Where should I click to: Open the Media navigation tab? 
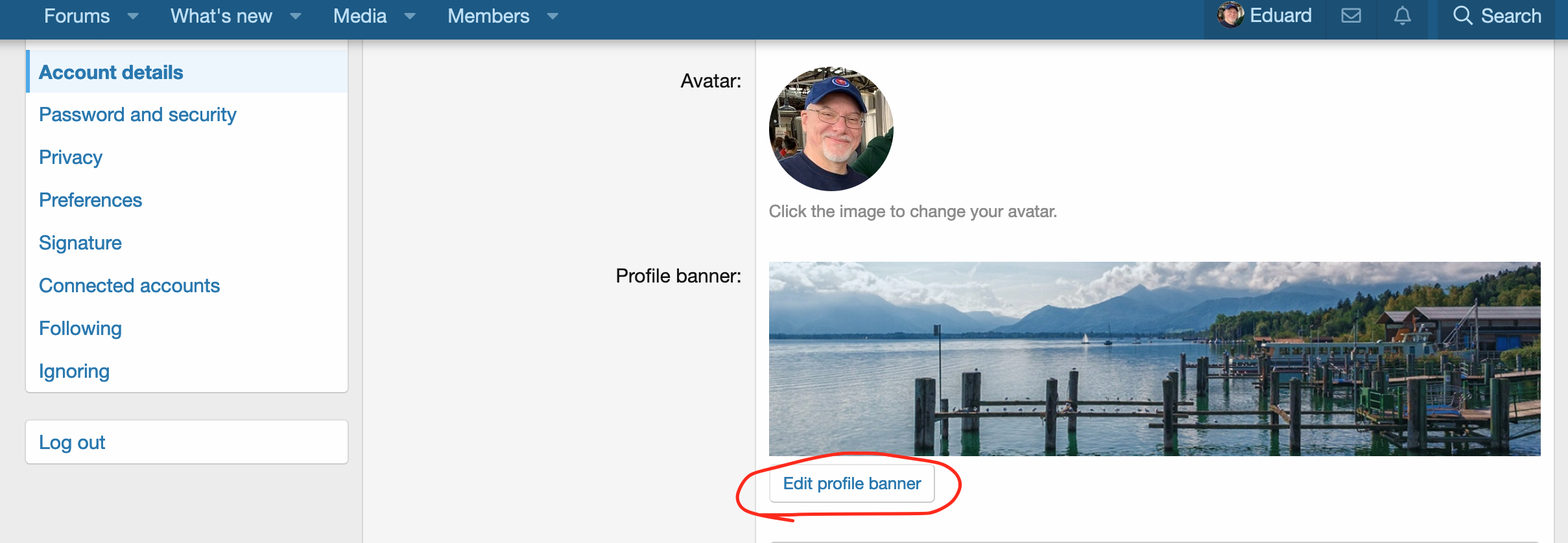tap(360, 16)
